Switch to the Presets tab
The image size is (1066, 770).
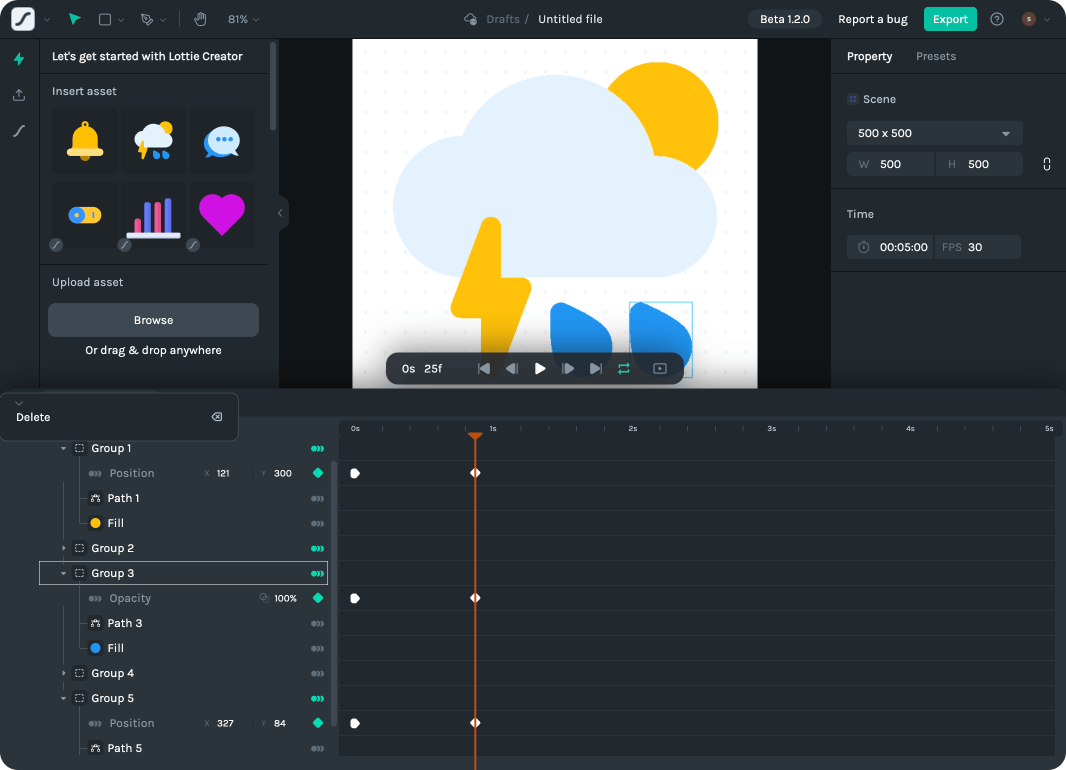click(935, 56)
